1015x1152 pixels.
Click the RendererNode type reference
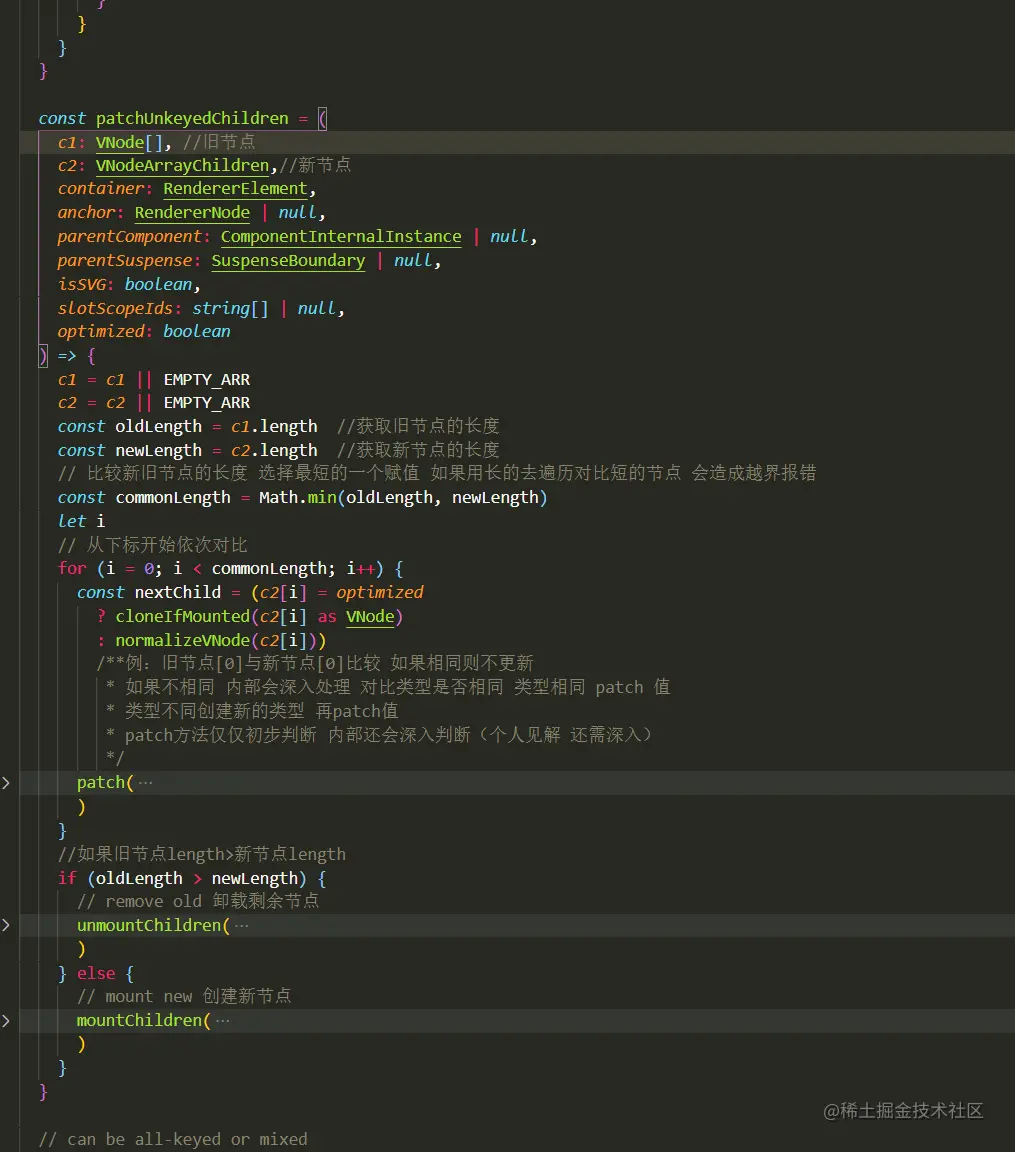coord(192,212)
